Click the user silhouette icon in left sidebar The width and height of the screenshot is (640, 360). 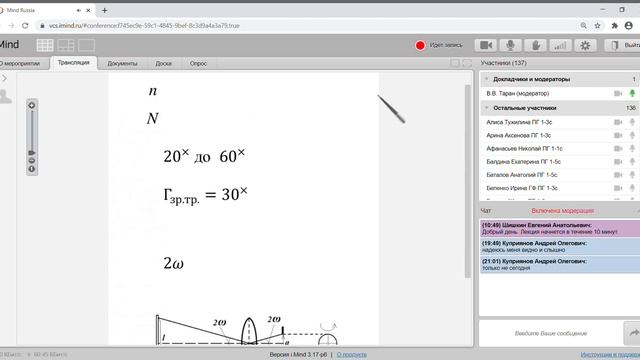coord(5,97)
